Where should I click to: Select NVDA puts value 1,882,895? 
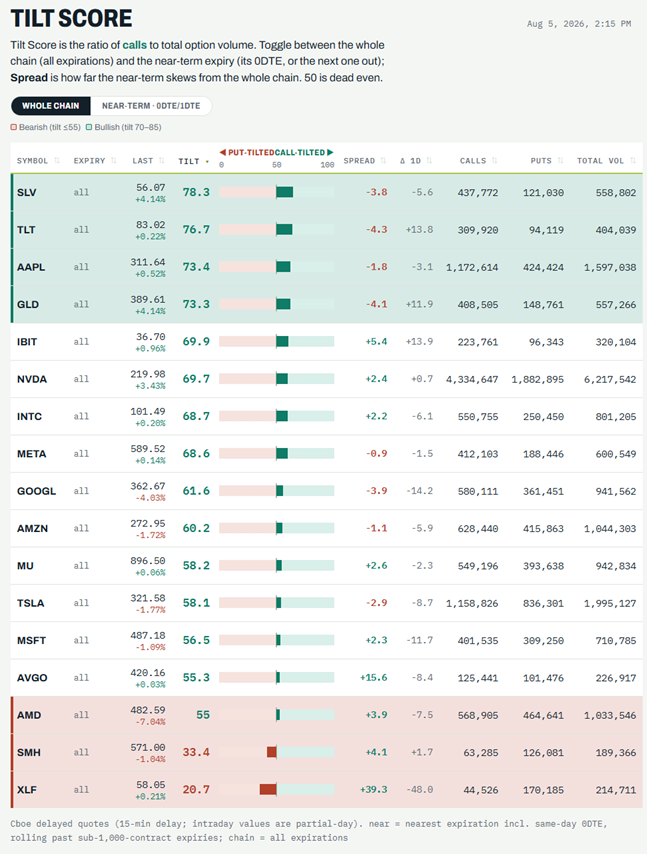click(x=538, y=379)
